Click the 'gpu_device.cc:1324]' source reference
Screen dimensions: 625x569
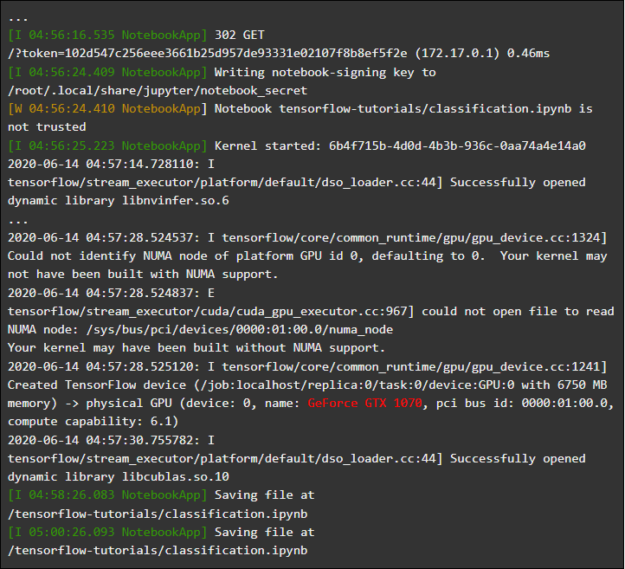(x=539, y=238)
